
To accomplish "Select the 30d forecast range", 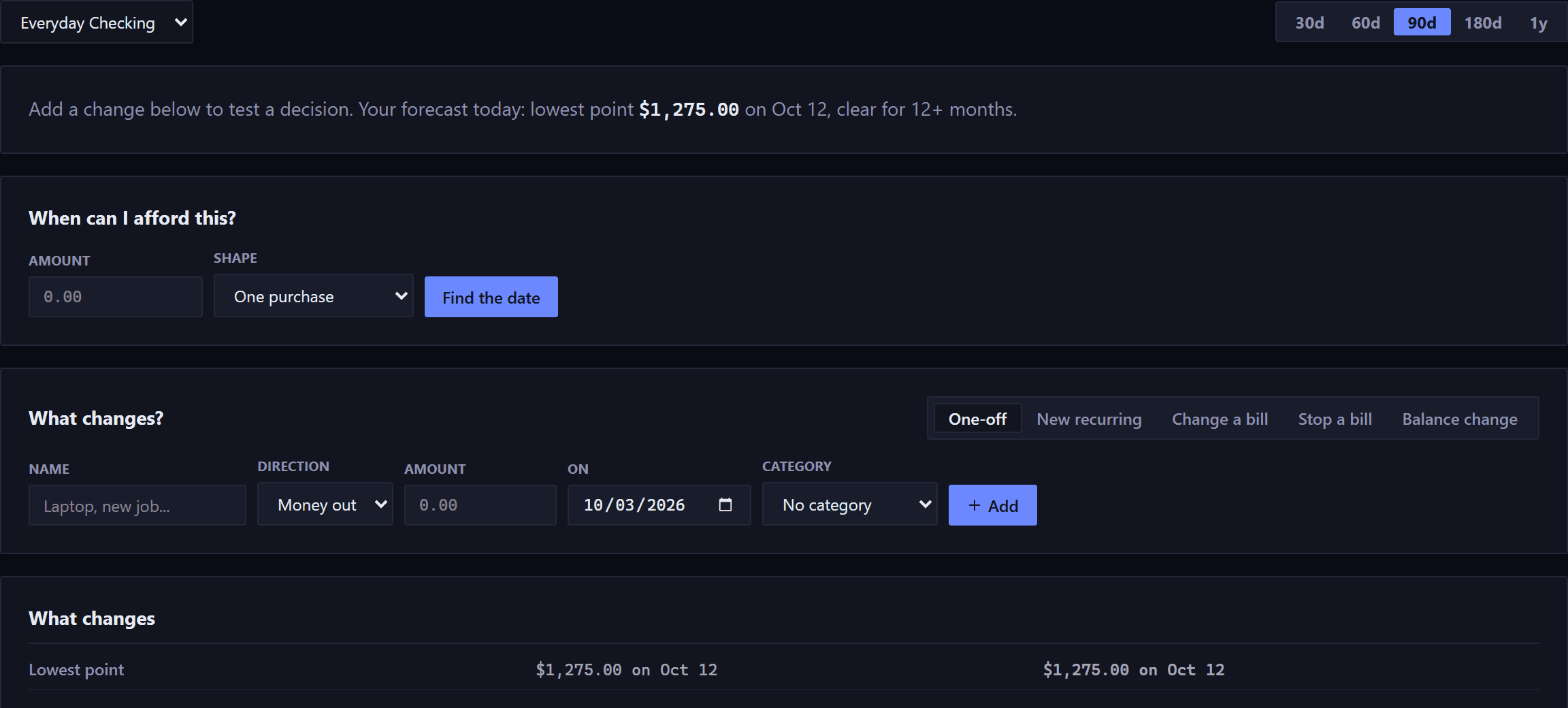I will pyautogui.click(x=1309, y=22).
